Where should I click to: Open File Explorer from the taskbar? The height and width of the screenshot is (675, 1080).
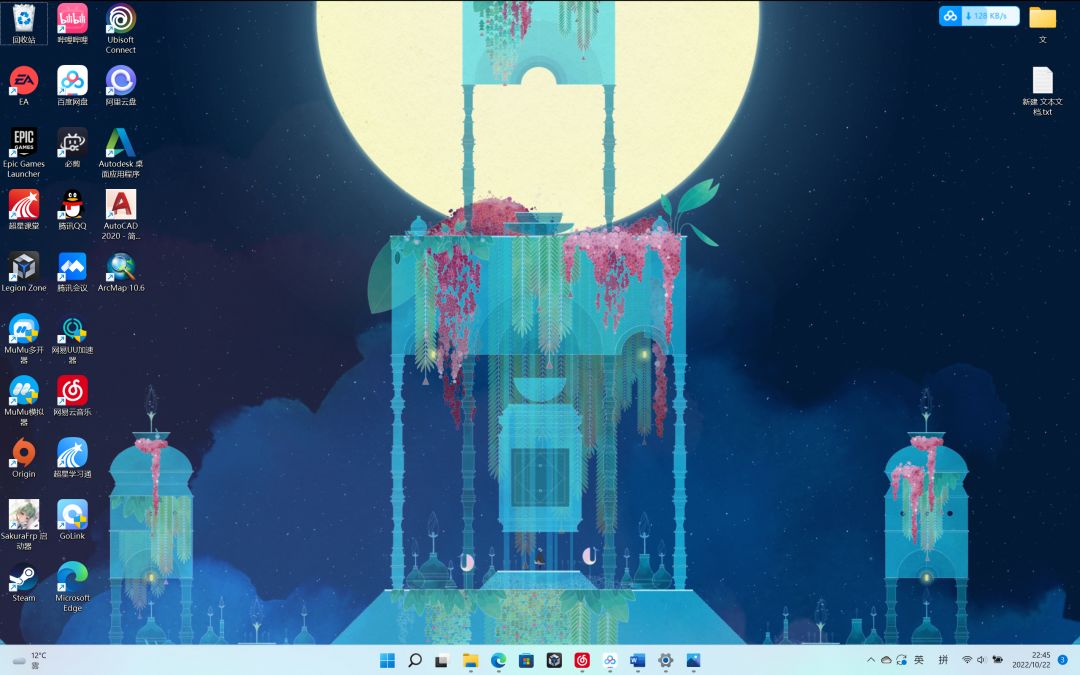(x=470, y=661)
